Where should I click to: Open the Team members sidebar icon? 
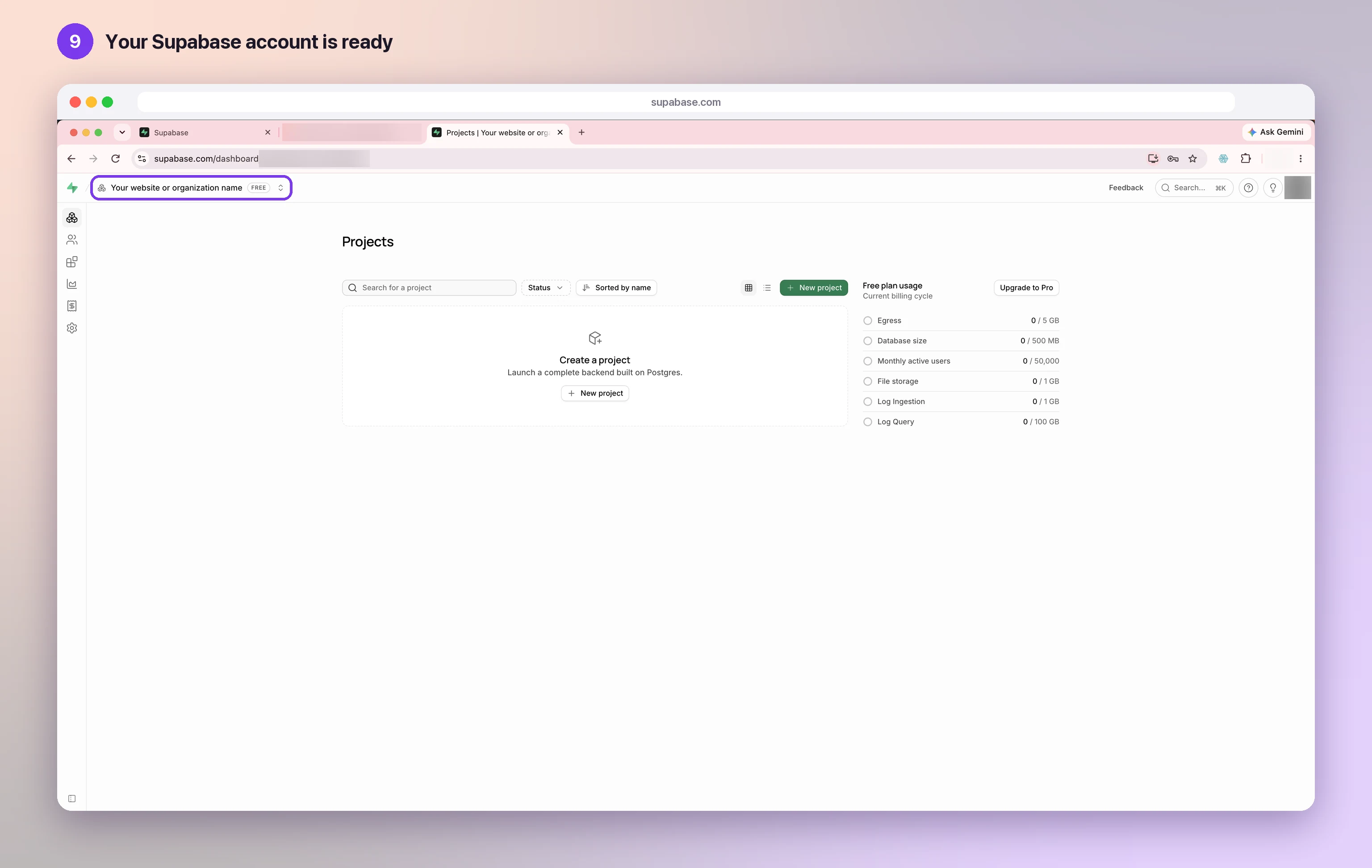click(x=72, y=240)
